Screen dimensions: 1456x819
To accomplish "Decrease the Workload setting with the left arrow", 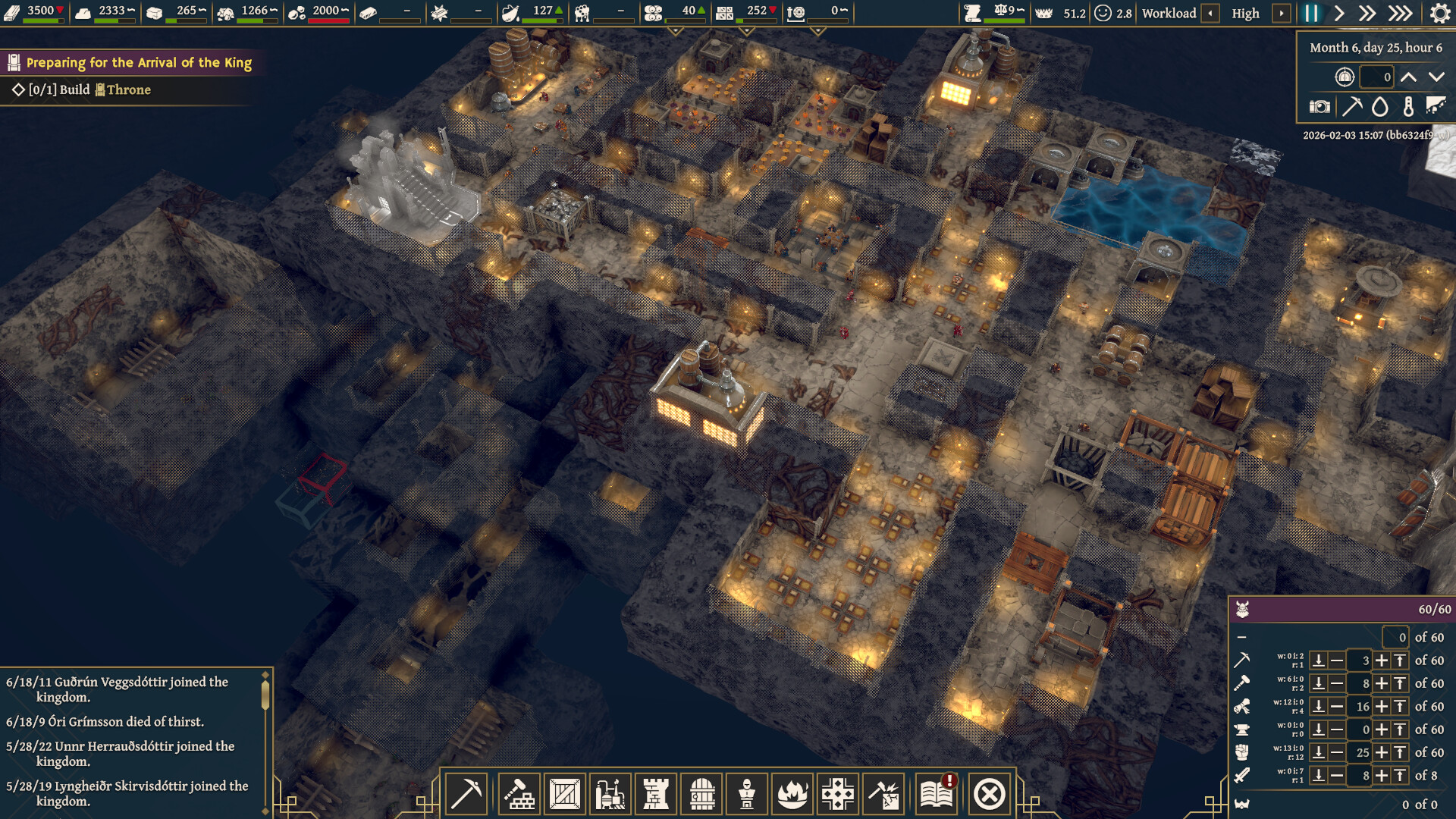I will pos(1210,14).
